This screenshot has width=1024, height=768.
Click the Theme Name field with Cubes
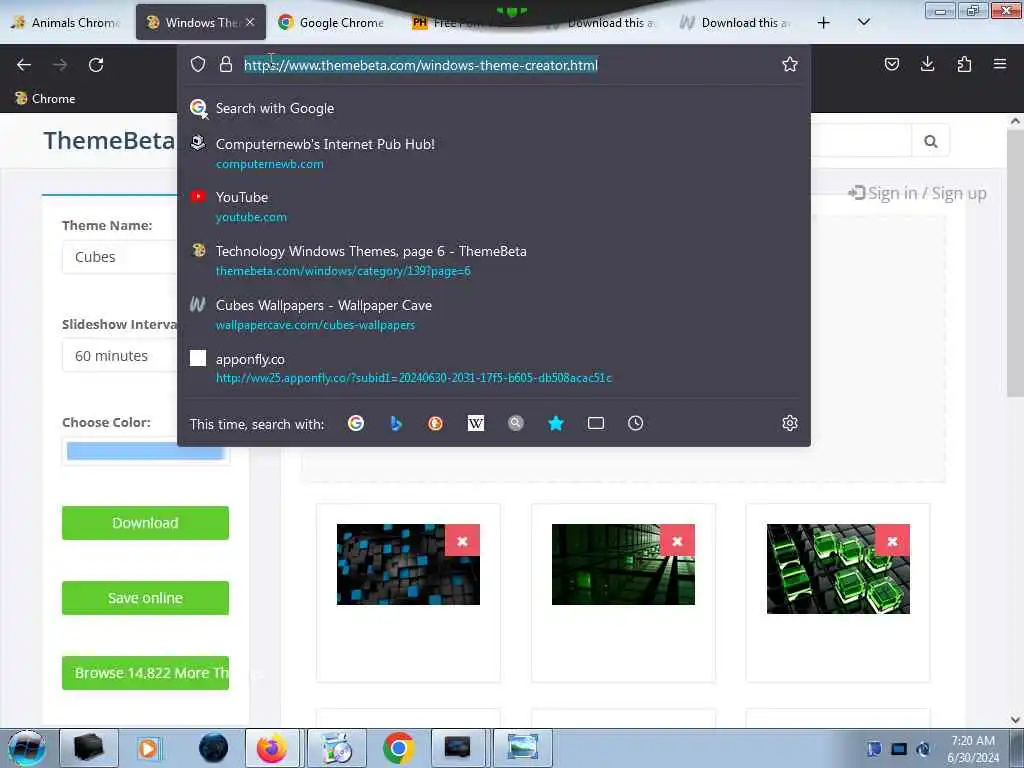(x=120, y=257)
